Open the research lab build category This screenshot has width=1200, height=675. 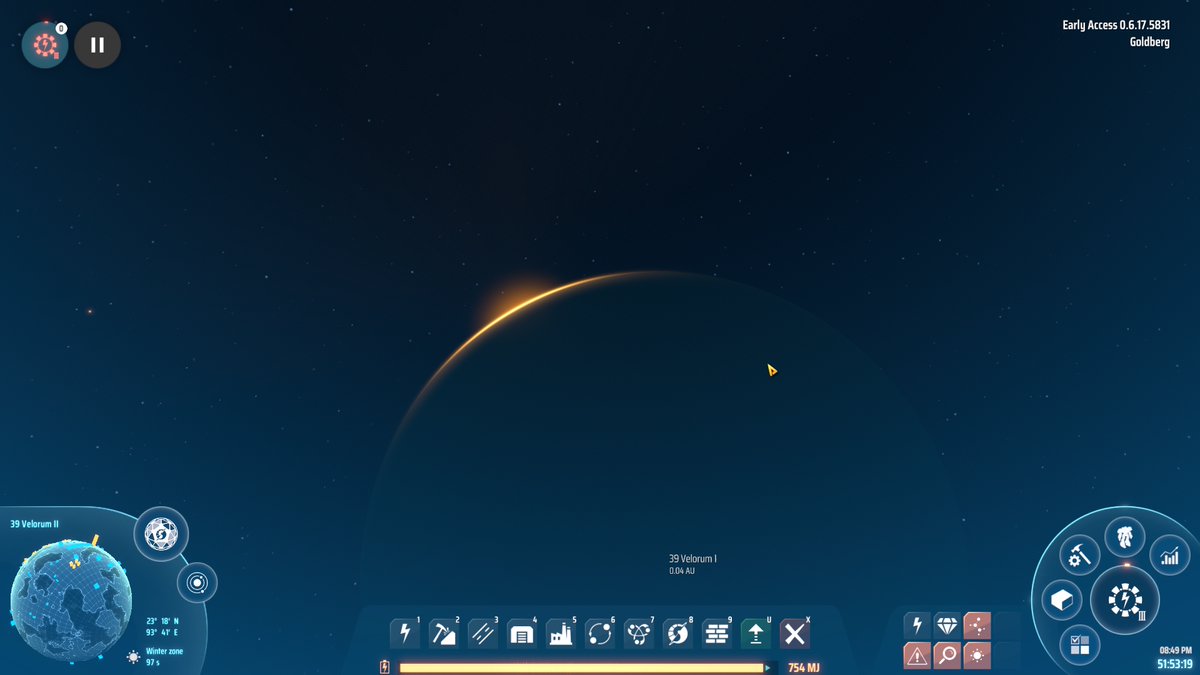coord(638,633)
